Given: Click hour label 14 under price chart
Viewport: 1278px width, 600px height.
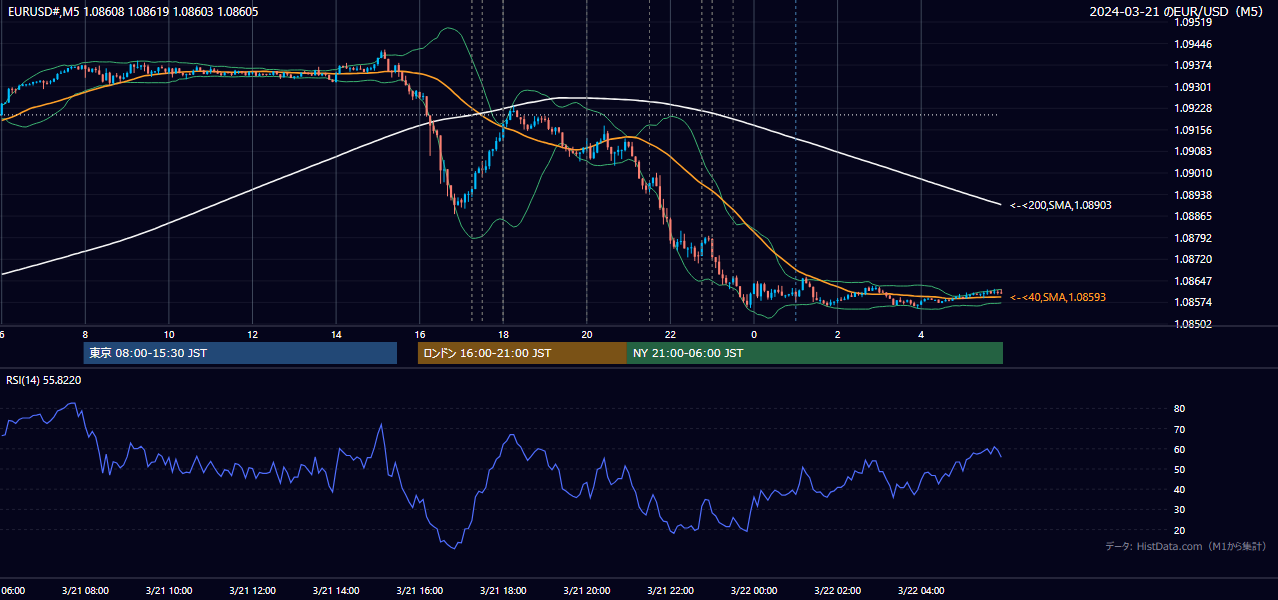Looking at the screenshot, I should (x=336, y=334).
